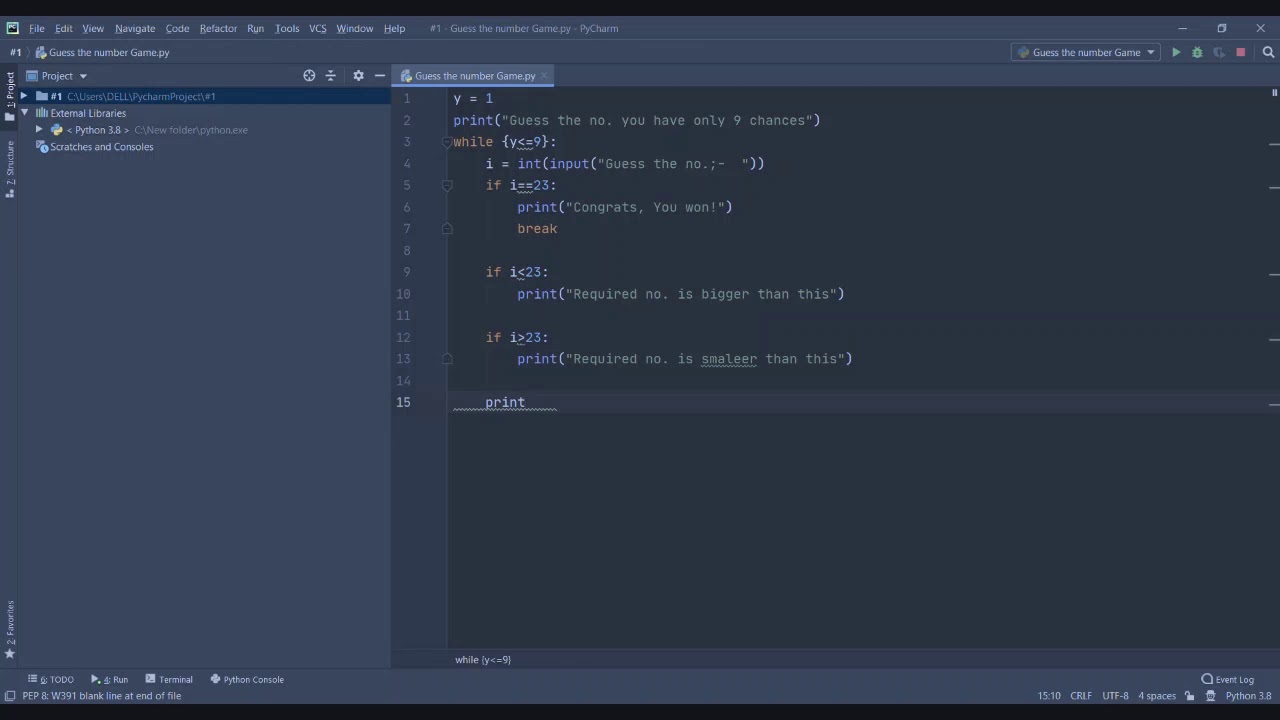Screen dimensions: 1280x720
Task: Click the misspelled word smaleer
Action: pyautogui.click(x=729, y=359)
